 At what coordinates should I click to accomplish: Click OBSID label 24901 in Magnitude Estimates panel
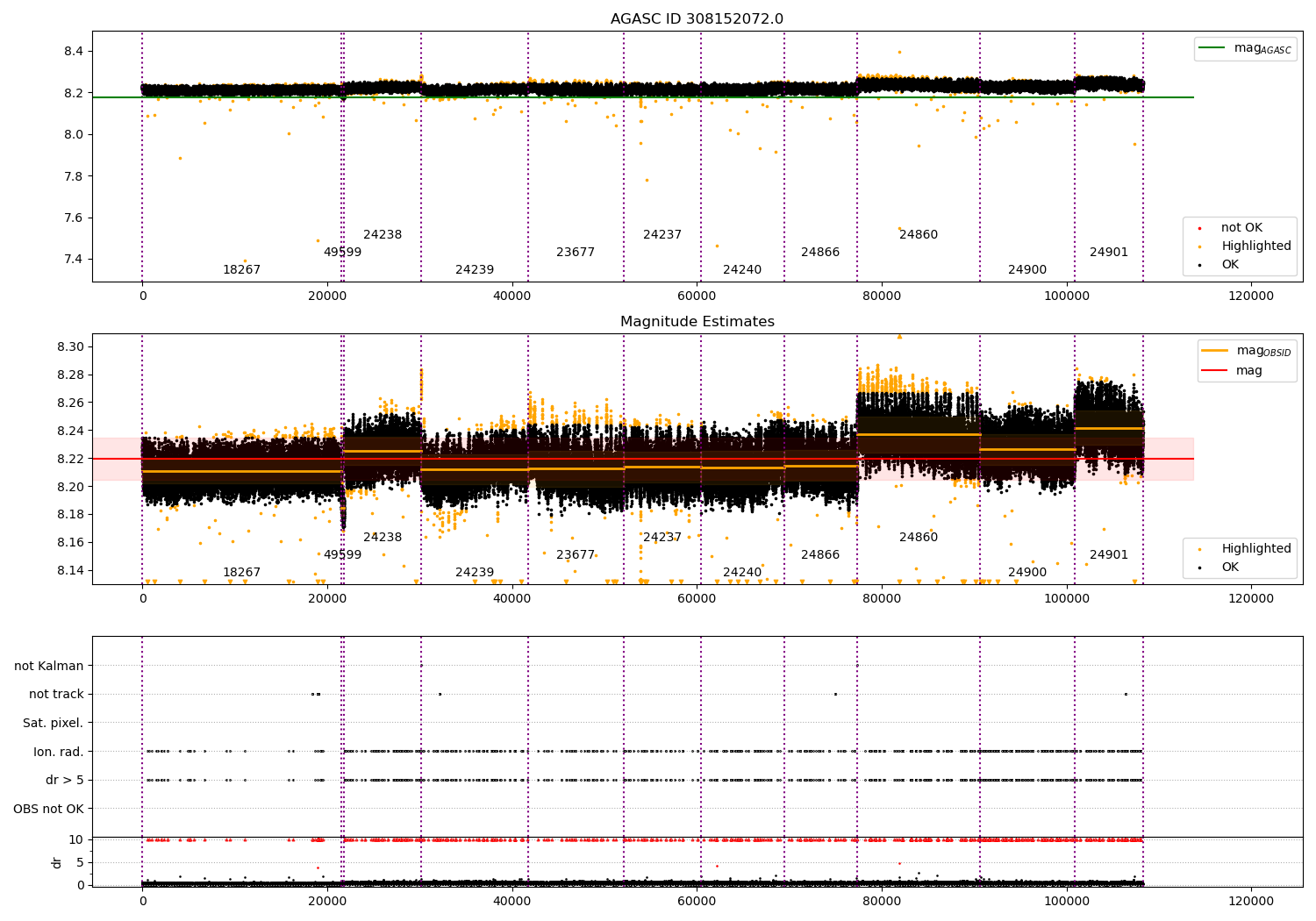point(1109,554)
